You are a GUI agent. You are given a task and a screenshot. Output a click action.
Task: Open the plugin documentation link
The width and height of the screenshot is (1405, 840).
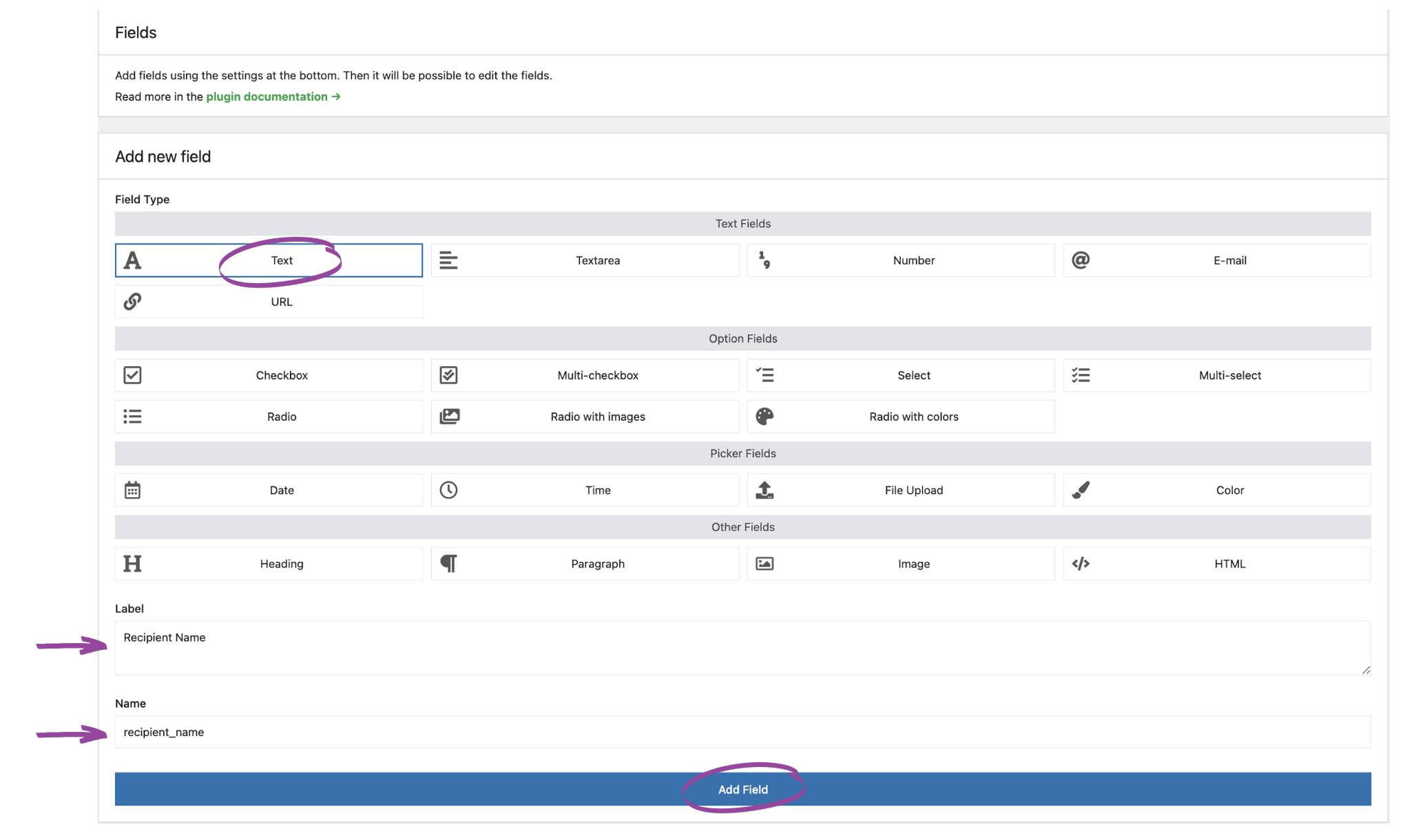pyautogui.click(x=267, y=96)
